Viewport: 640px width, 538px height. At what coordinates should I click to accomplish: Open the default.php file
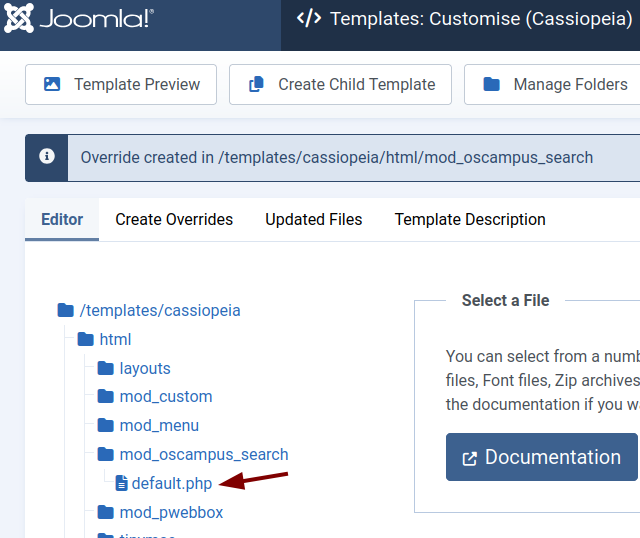point(172,483)
